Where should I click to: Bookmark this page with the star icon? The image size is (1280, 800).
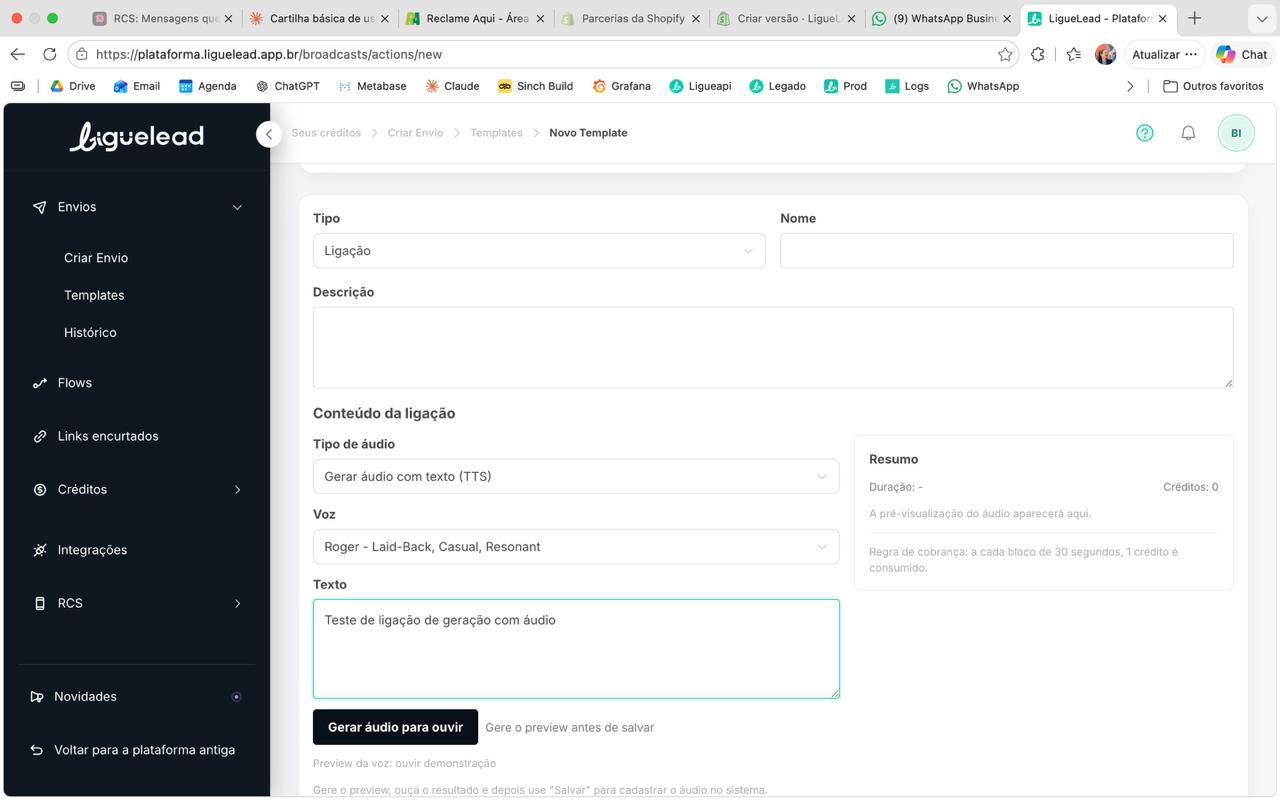1005,54
